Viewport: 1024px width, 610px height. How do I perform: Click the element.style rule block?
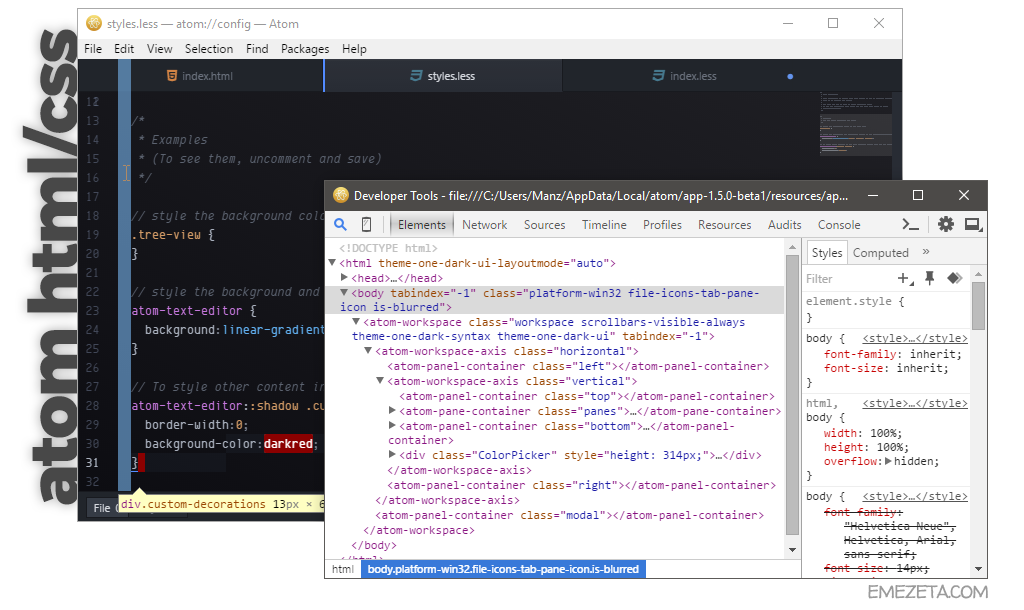pos(887,309)
